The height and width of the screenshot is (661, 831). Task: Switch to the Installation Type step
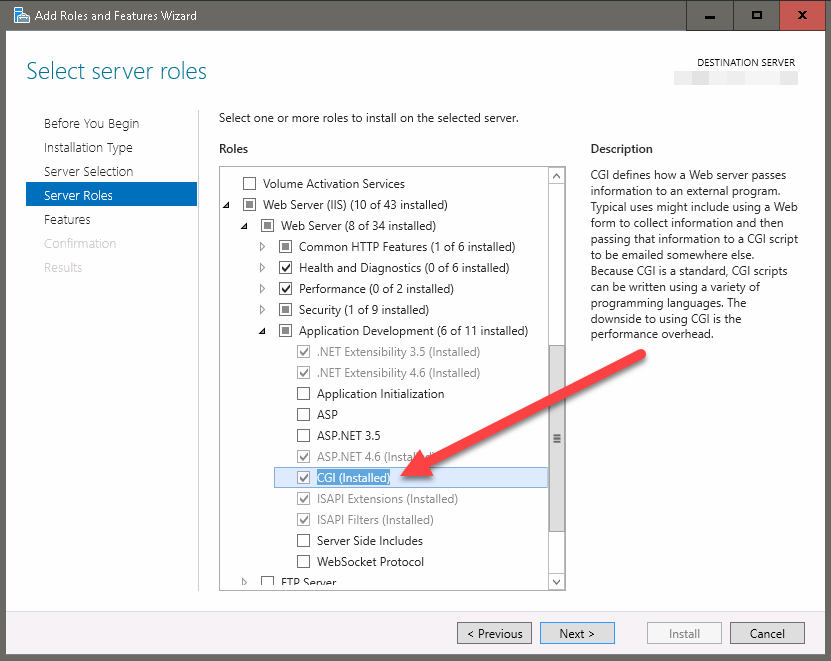(88, 148)
